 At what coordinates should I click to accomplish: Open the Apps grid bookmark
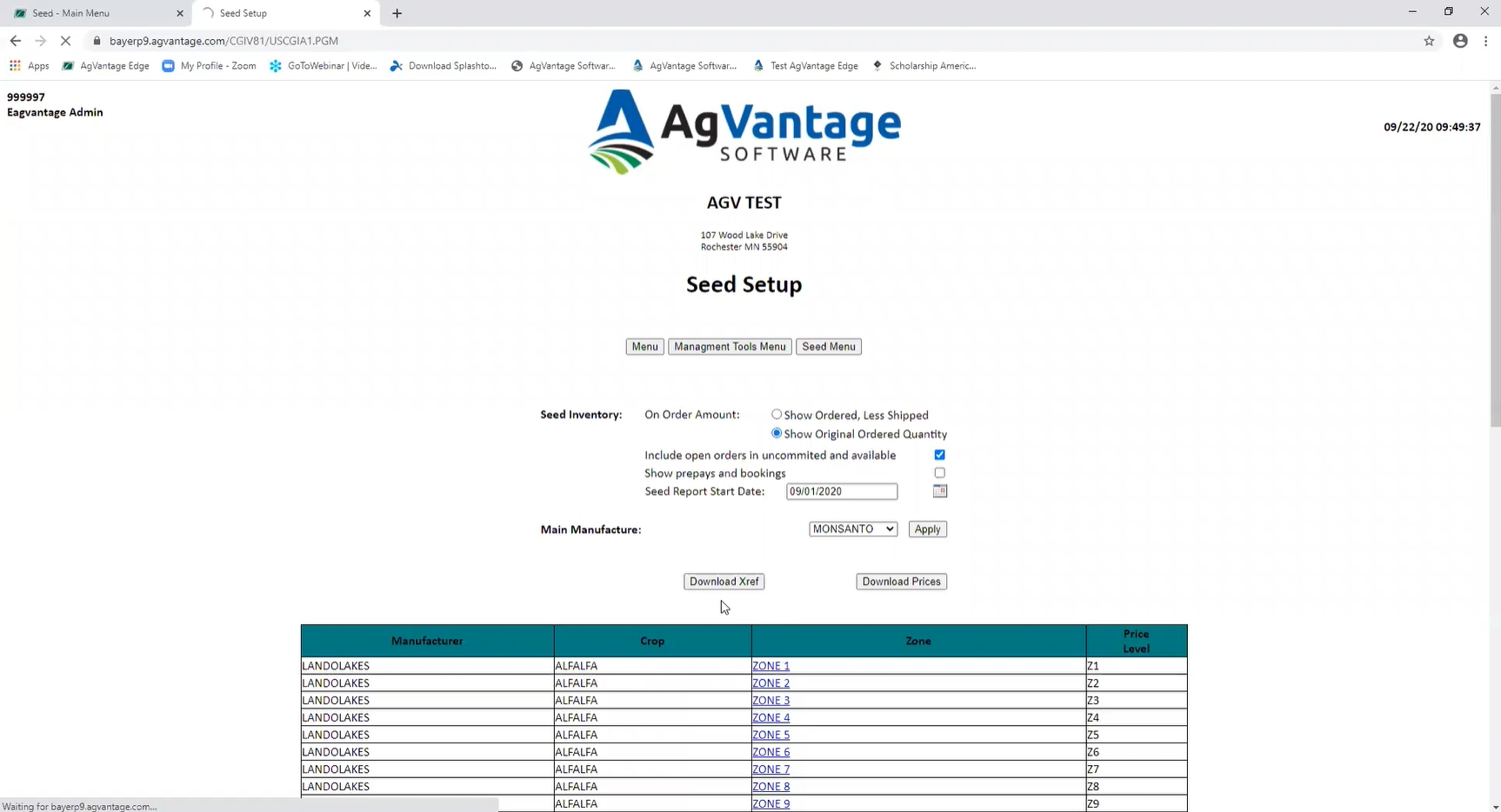29,66
